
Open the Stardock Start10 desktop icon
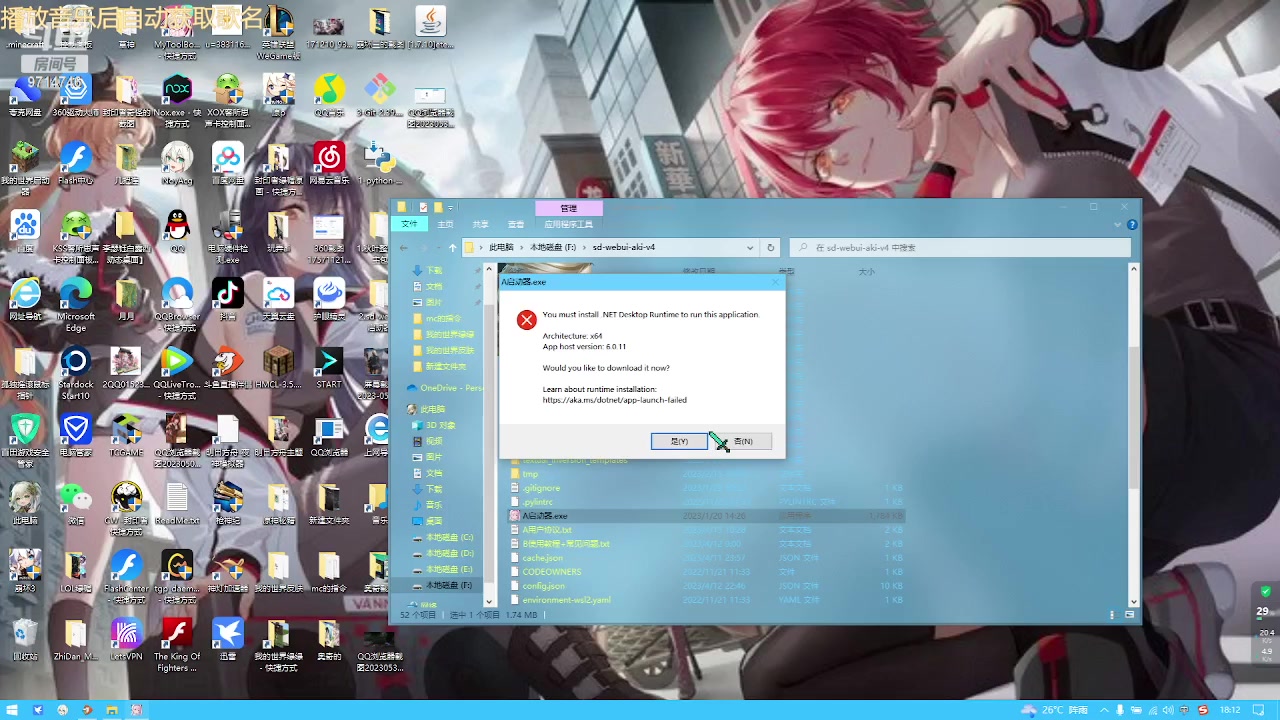click(76, 372)
